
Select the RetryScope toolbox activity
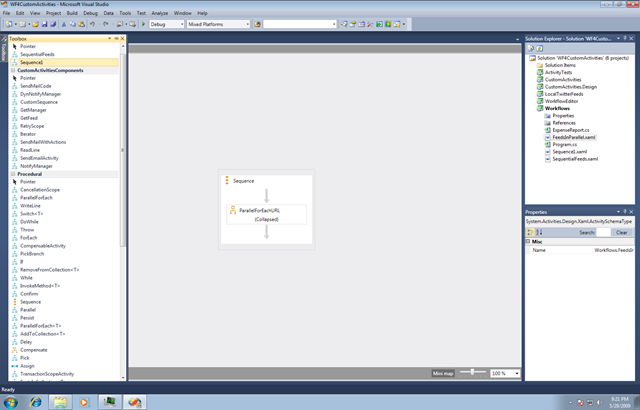(x=32, y=126)
